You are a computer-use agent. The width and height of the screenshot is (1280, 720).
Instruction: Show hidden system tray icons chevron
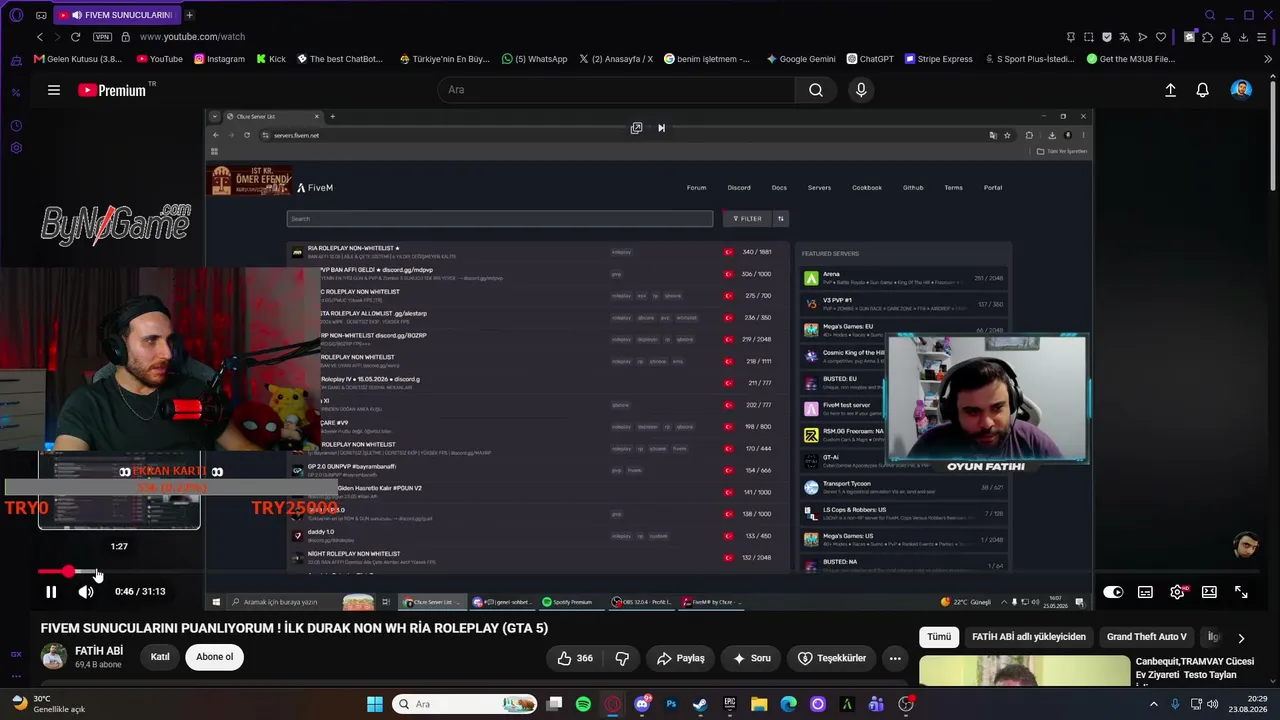click(x=1154, y=704)
